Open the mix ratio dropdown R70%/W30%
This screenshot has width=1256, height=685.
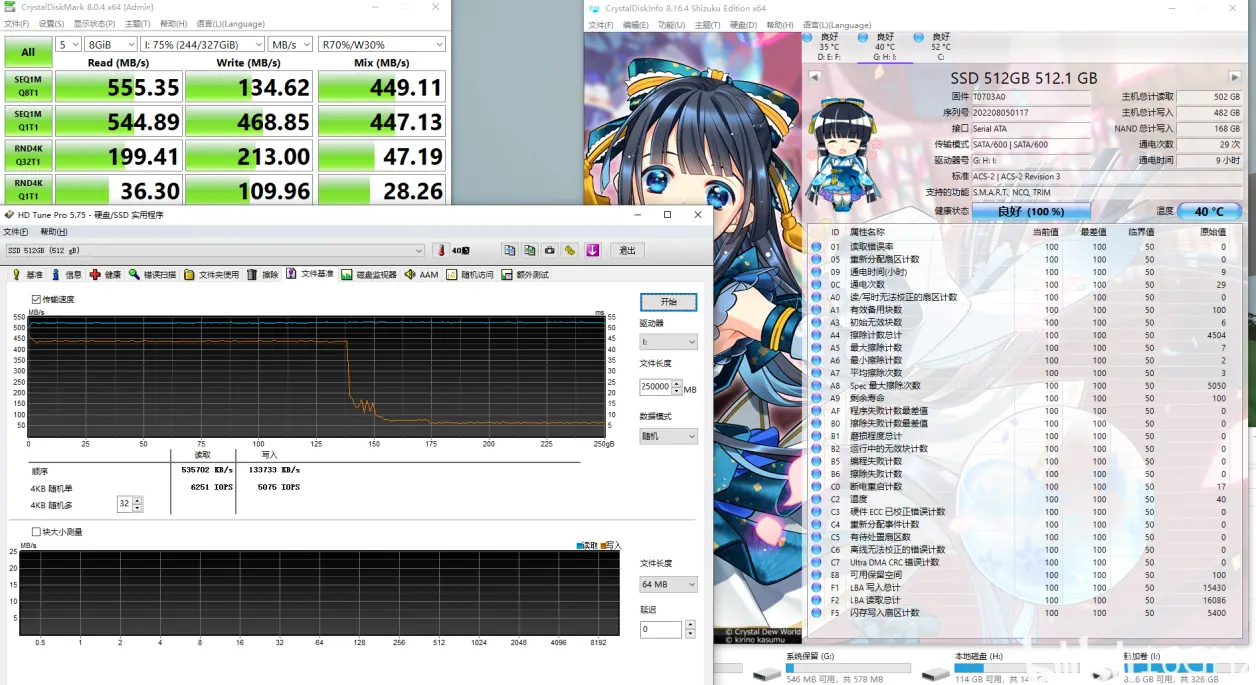[x=381, y=45]
